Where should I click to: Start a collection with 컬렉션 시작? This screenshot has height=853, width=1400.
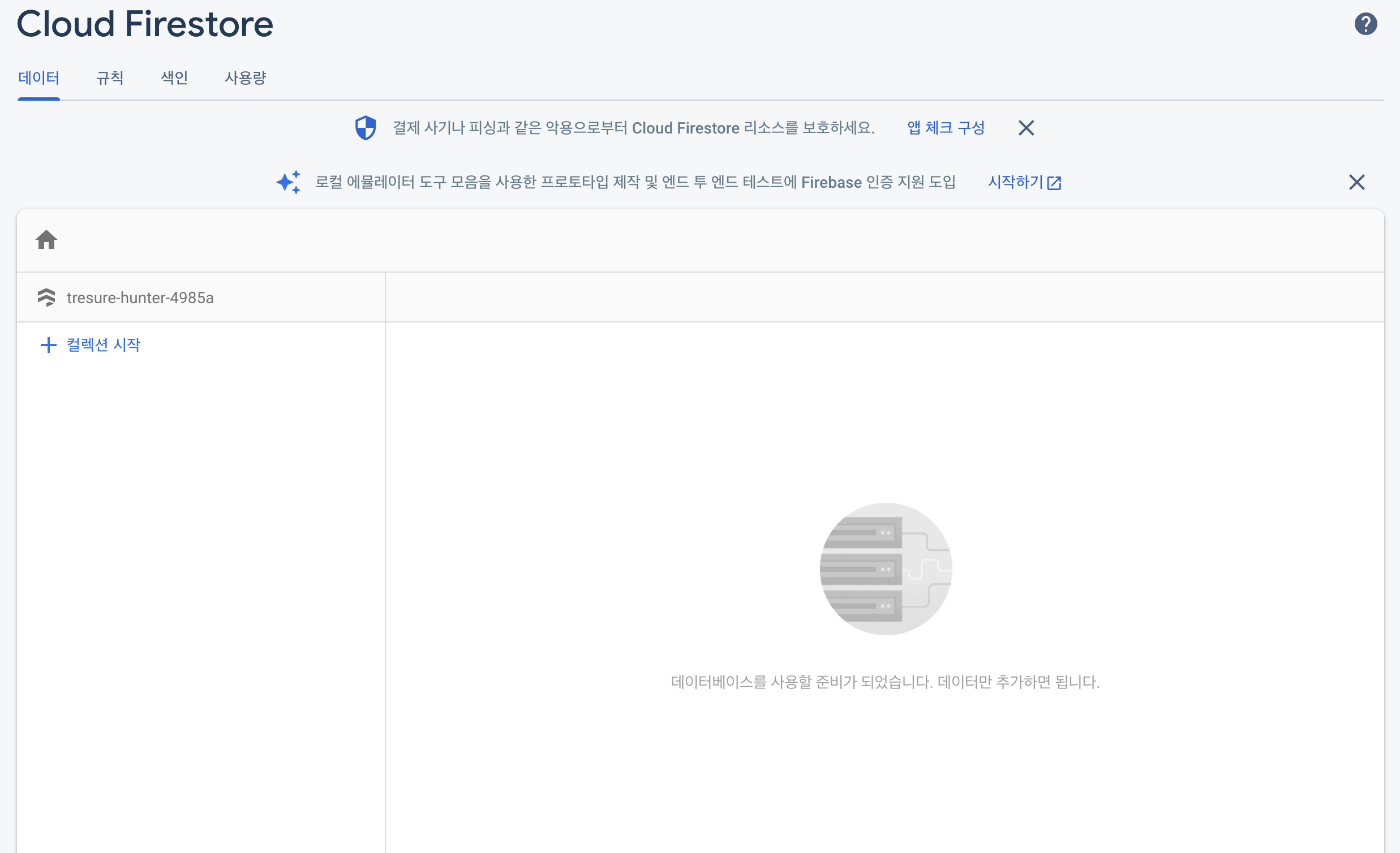click(104, 344)
